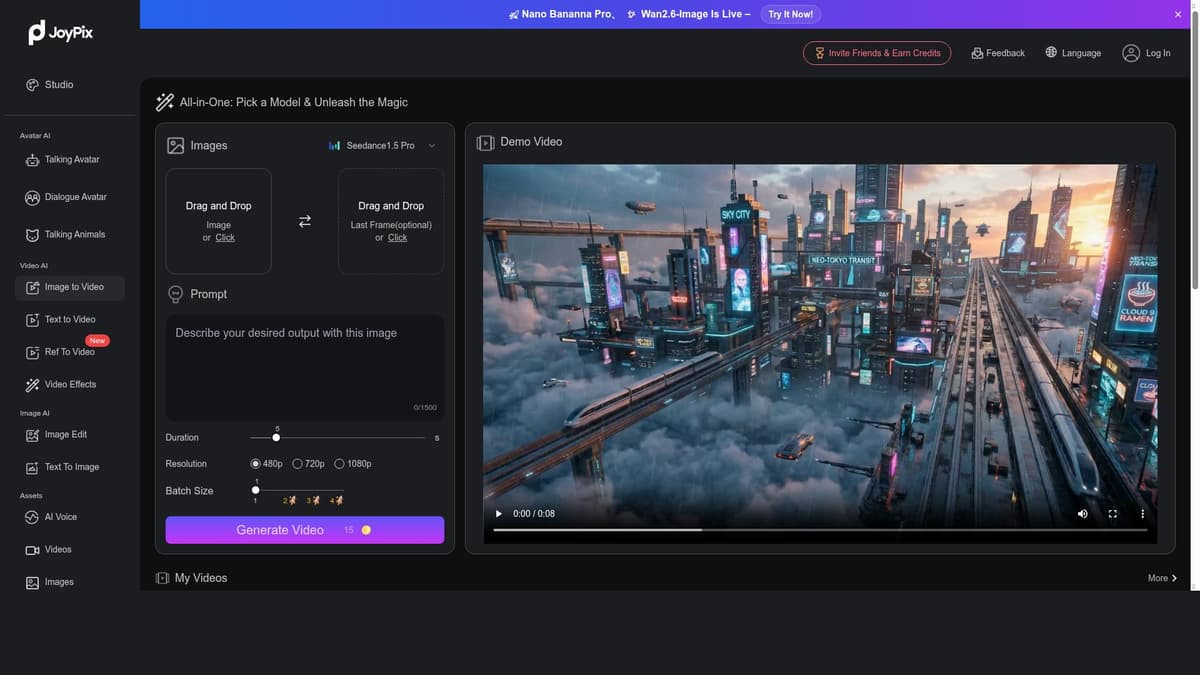Viewport: 1200px width, 675px height.
Task: Click into the Prompt description text area
Action: coord(305,368)
